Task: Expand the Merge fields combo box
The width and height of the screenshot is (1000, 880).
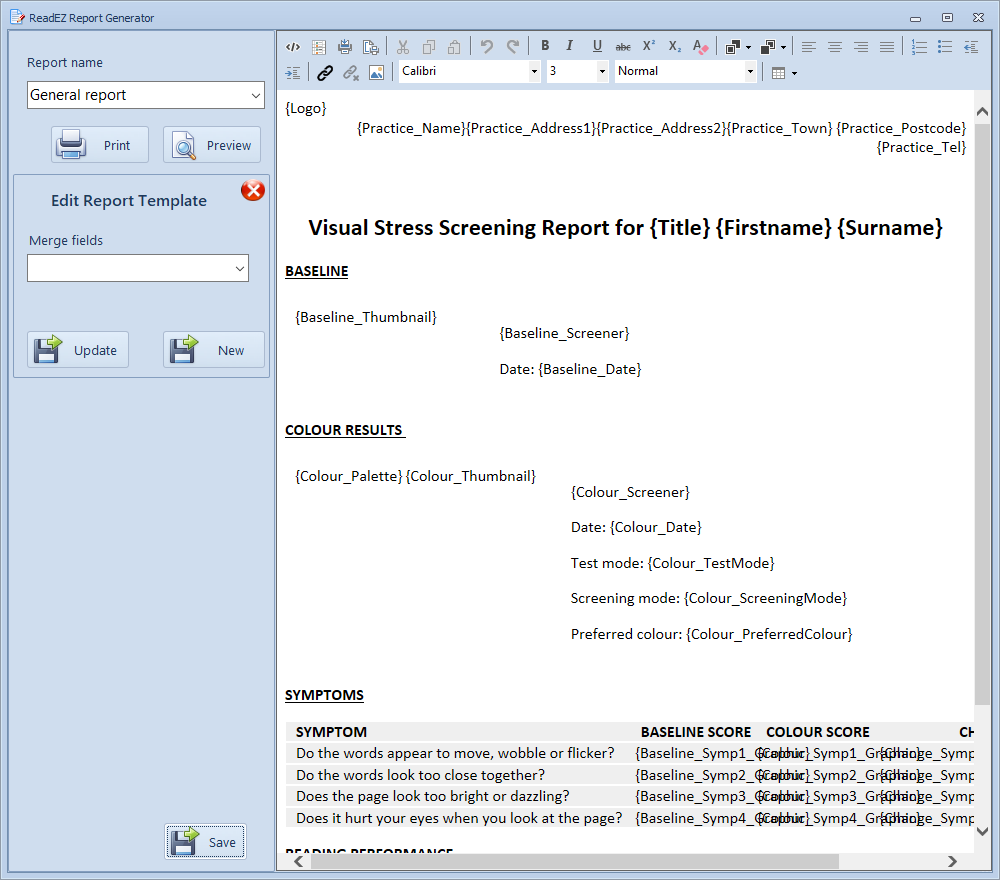Action: click(239, 268)
